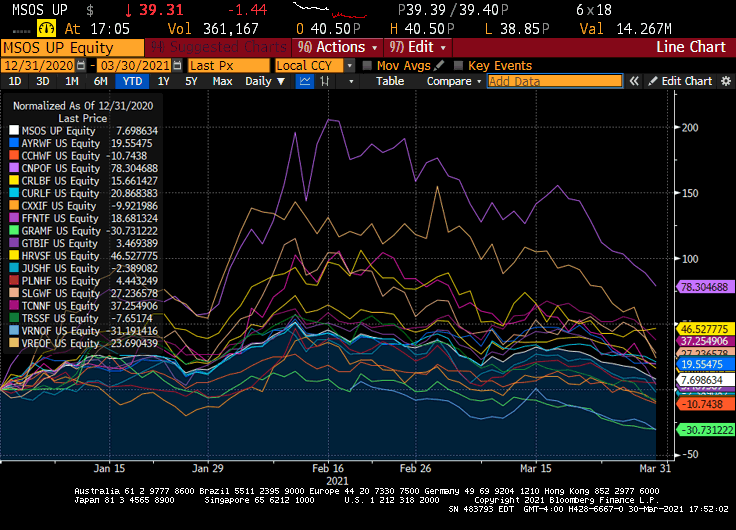Select the 5Y range tab
736x530 pixels.
pyautogui.click(x=191, y=81)
